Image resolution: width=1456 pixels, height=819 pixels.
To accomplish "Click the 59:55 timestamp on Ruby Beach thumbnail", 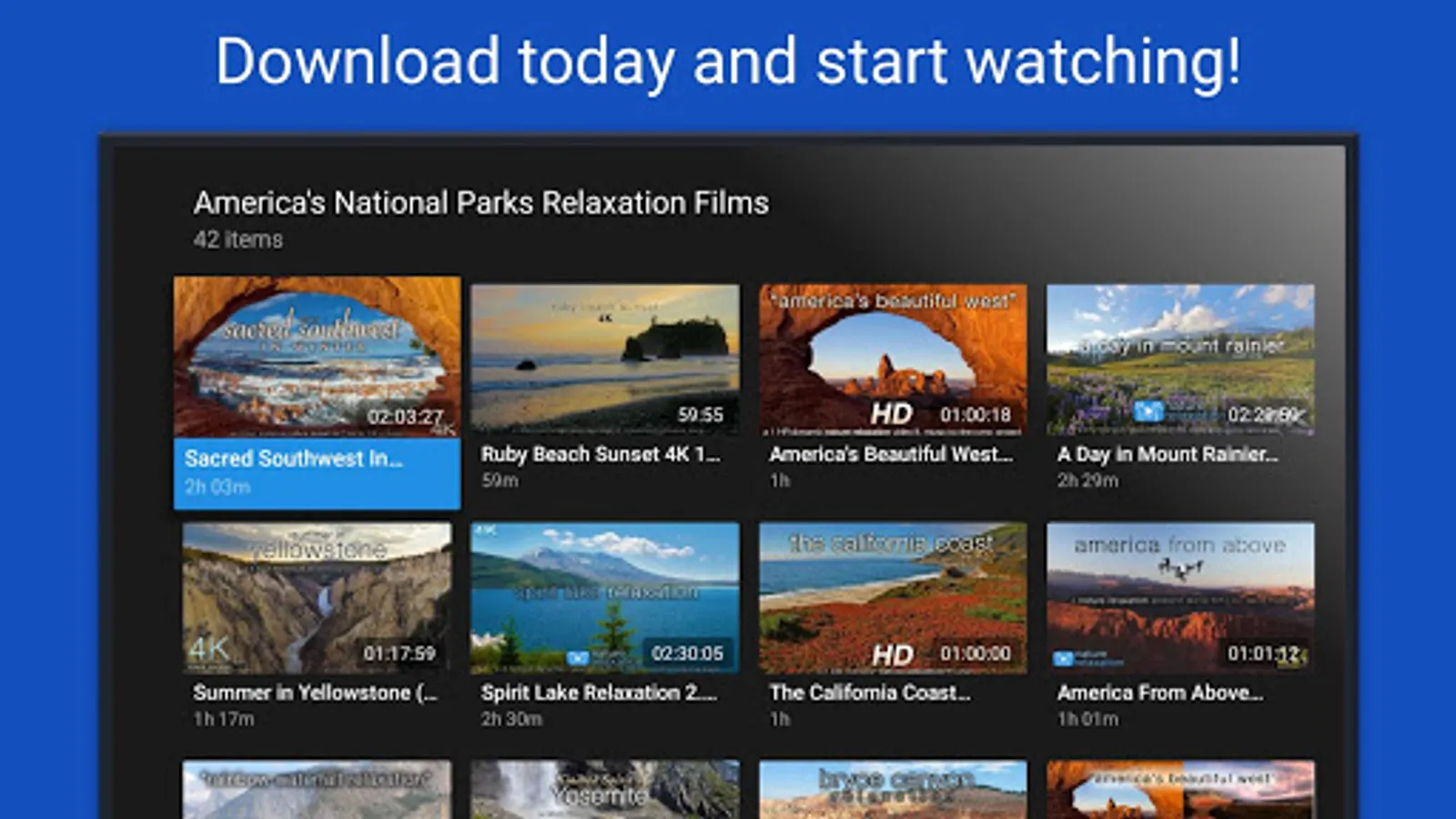I will [x=700, y=415].
